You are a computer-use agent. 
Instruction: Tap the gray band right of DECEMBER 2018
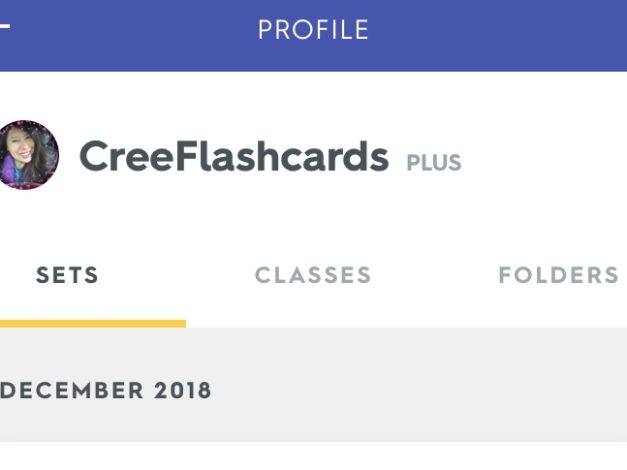point(420,390)
